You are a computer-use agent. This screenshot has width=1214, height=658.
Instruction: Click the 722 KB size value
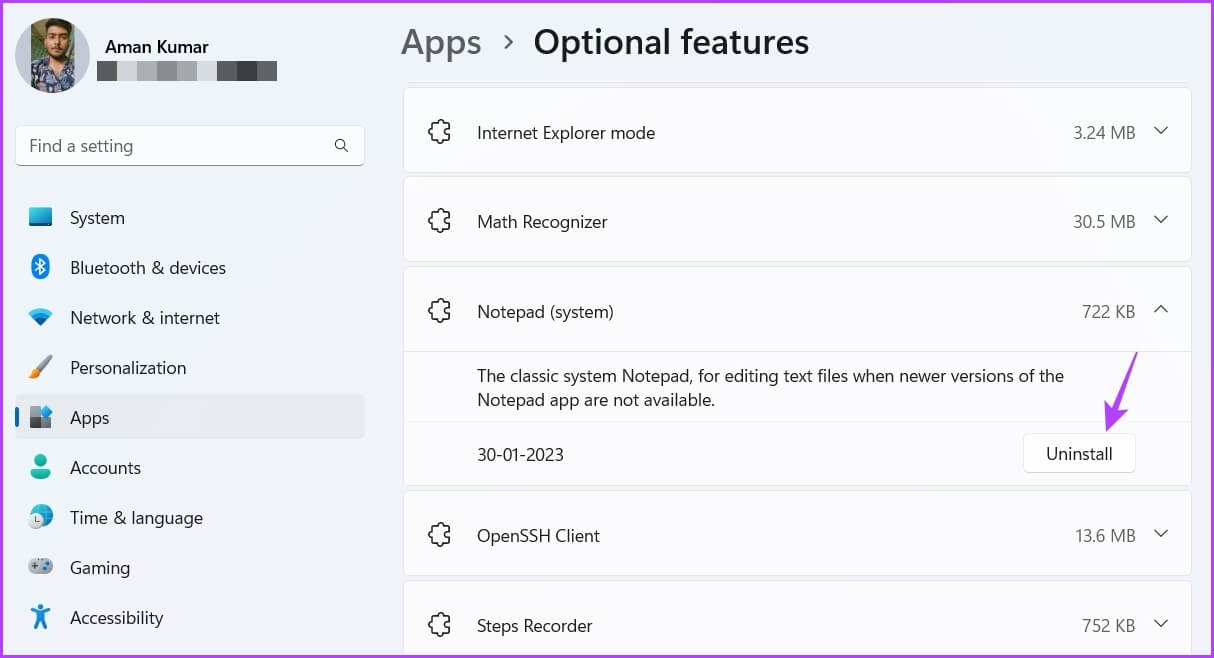[x=1108, y=312]
